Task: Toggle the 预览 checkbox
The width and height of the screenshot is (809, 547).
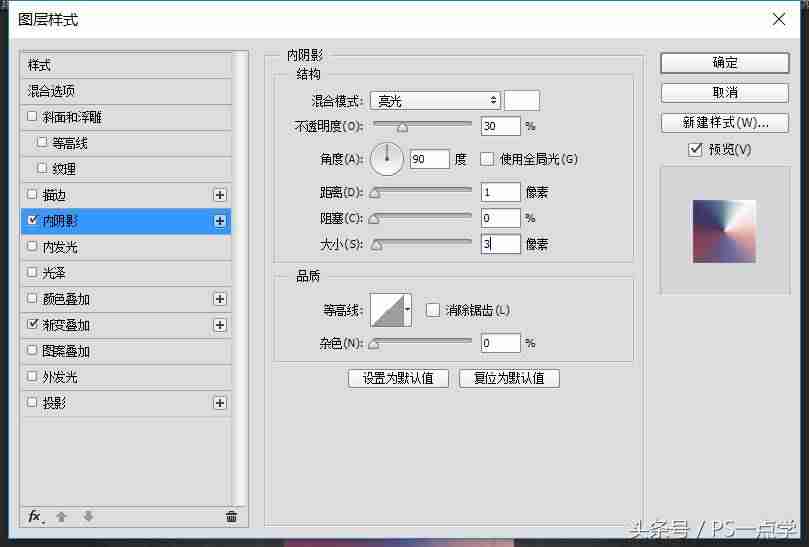Action: 695,150
